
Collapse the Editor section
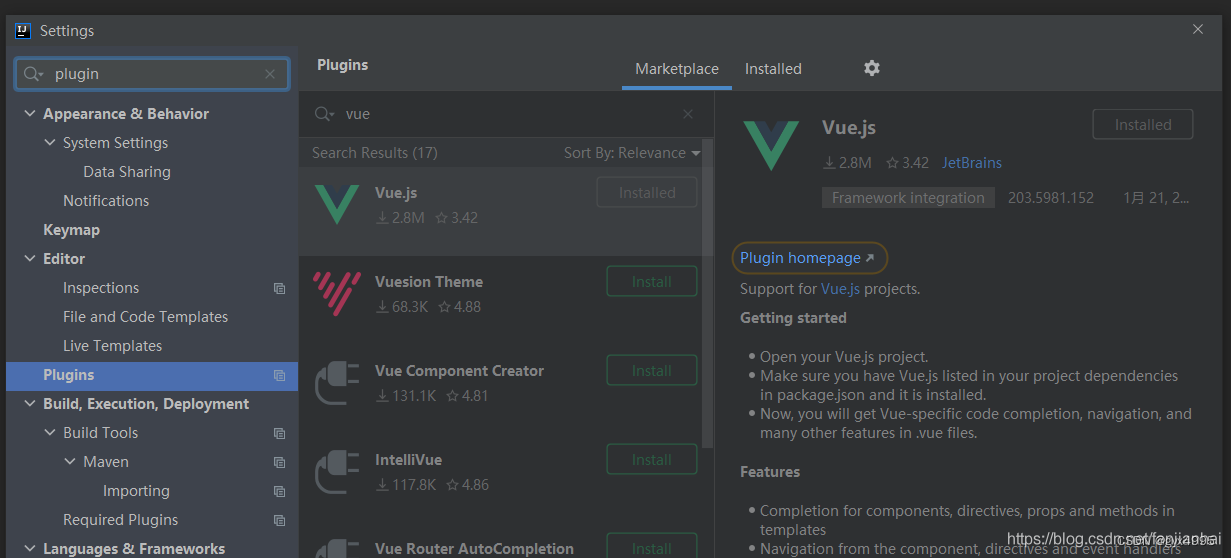(29, 259)
